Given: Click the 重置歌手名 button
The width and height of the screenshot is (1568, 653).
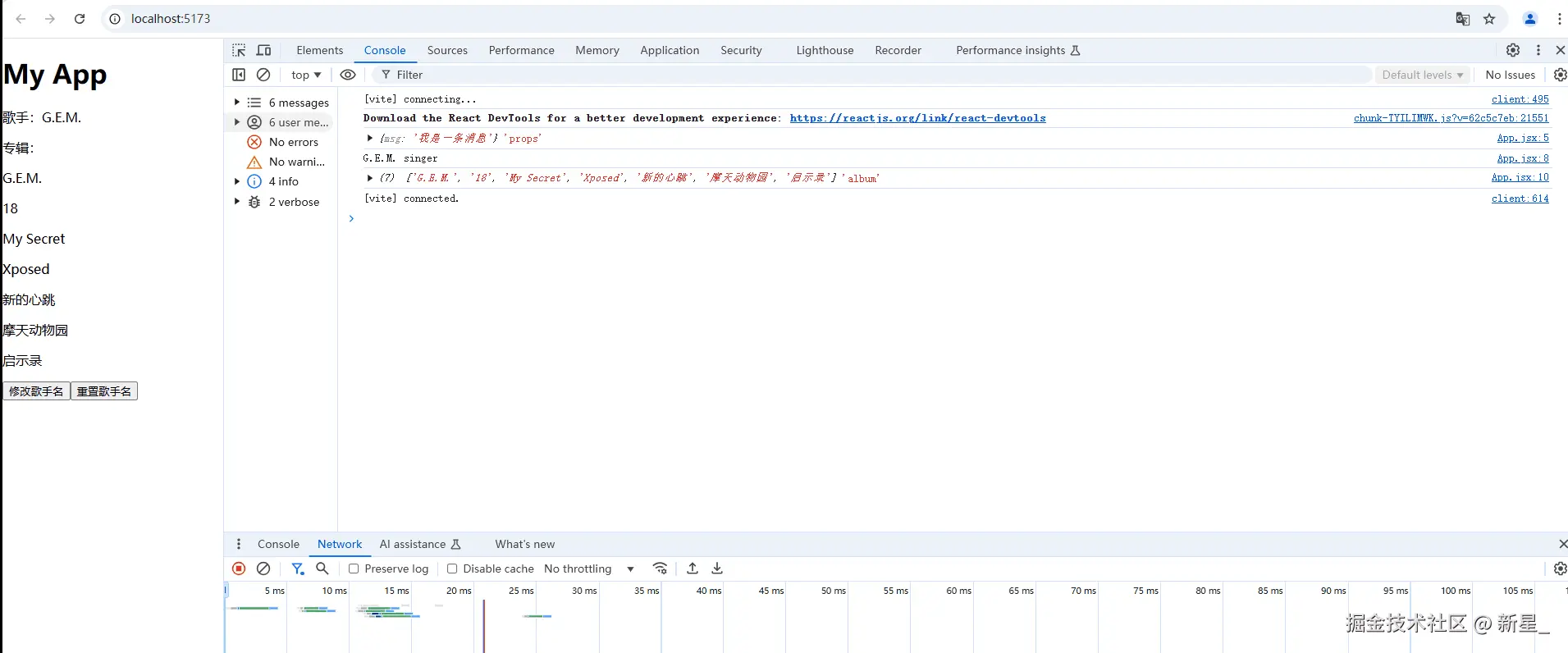Looking at the screenshot, I should (104, 391).
